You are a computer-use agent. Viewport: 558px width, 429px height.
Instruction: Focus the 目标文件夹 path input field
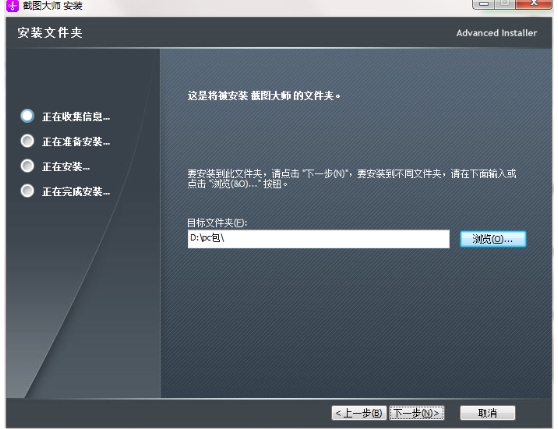319,239
